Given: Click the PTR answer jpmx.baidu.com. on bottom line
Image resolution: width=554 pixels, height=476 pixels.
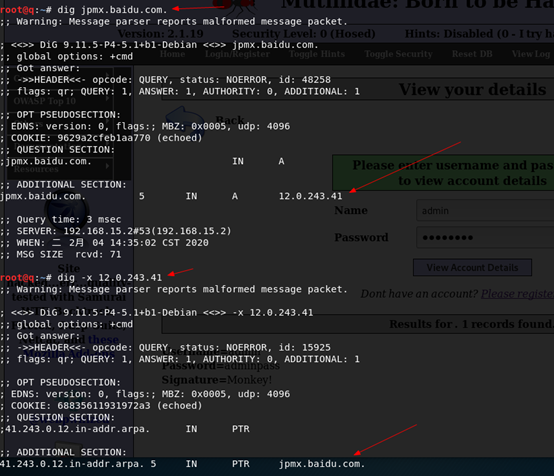Looking at the screenshot, I should [x=322, y=464].
